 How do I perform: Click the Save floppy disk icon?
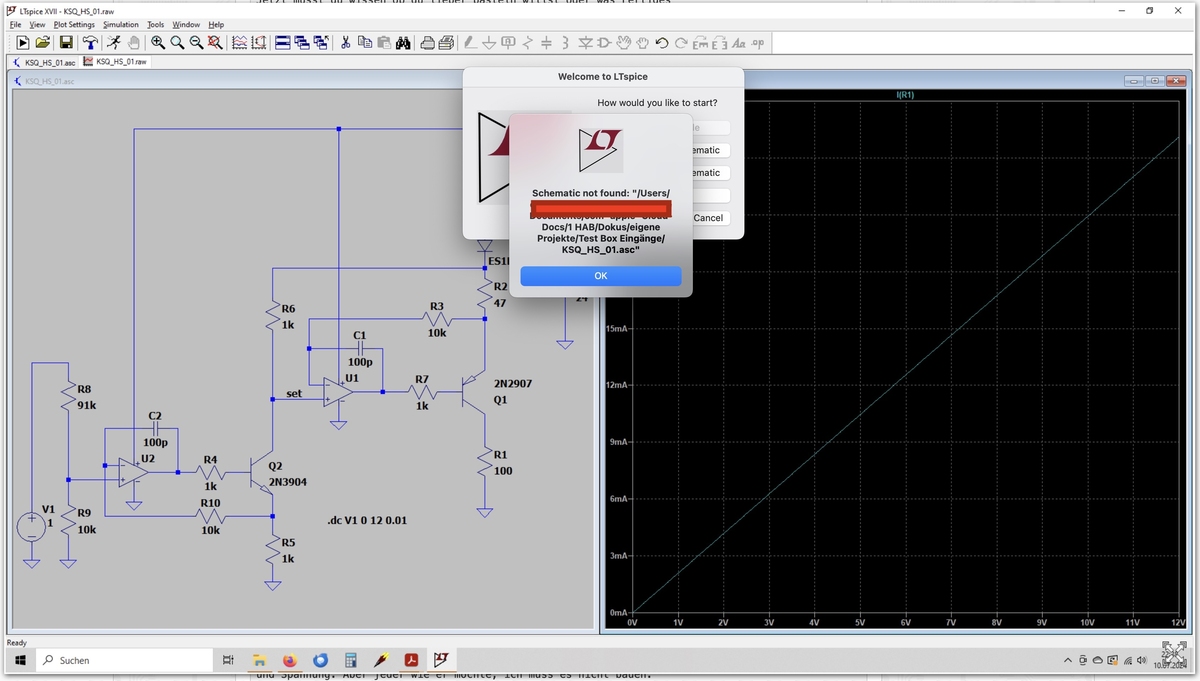coord(66,43)
